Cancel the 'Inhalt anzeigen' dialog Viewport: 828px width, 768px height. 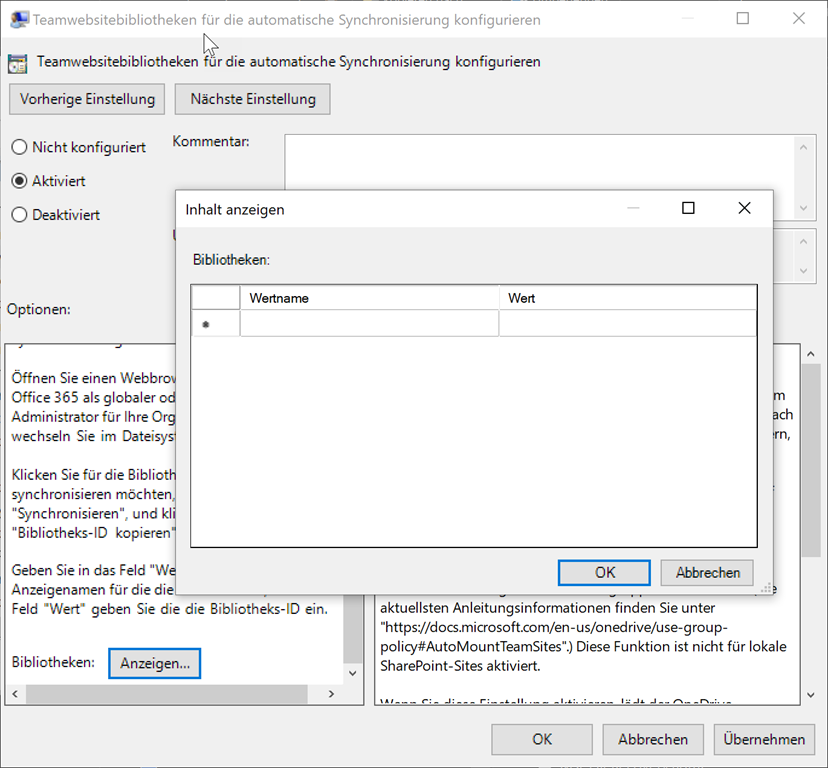click(x=708, y=572)
